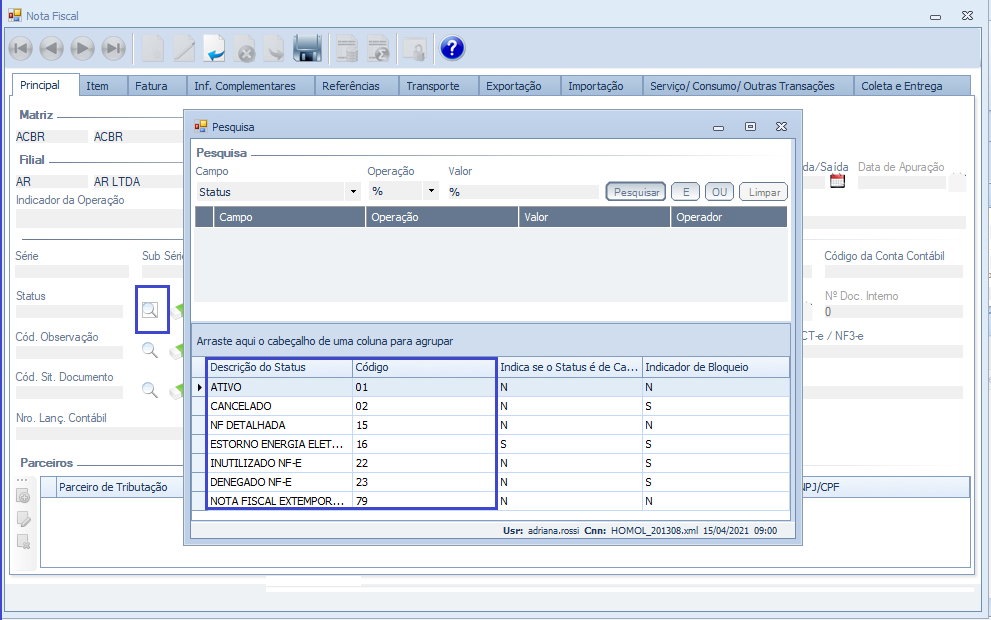Expand the Campo dropdown showing Status
The height and width of the screenshot is (620, 991).
(352, 191)
